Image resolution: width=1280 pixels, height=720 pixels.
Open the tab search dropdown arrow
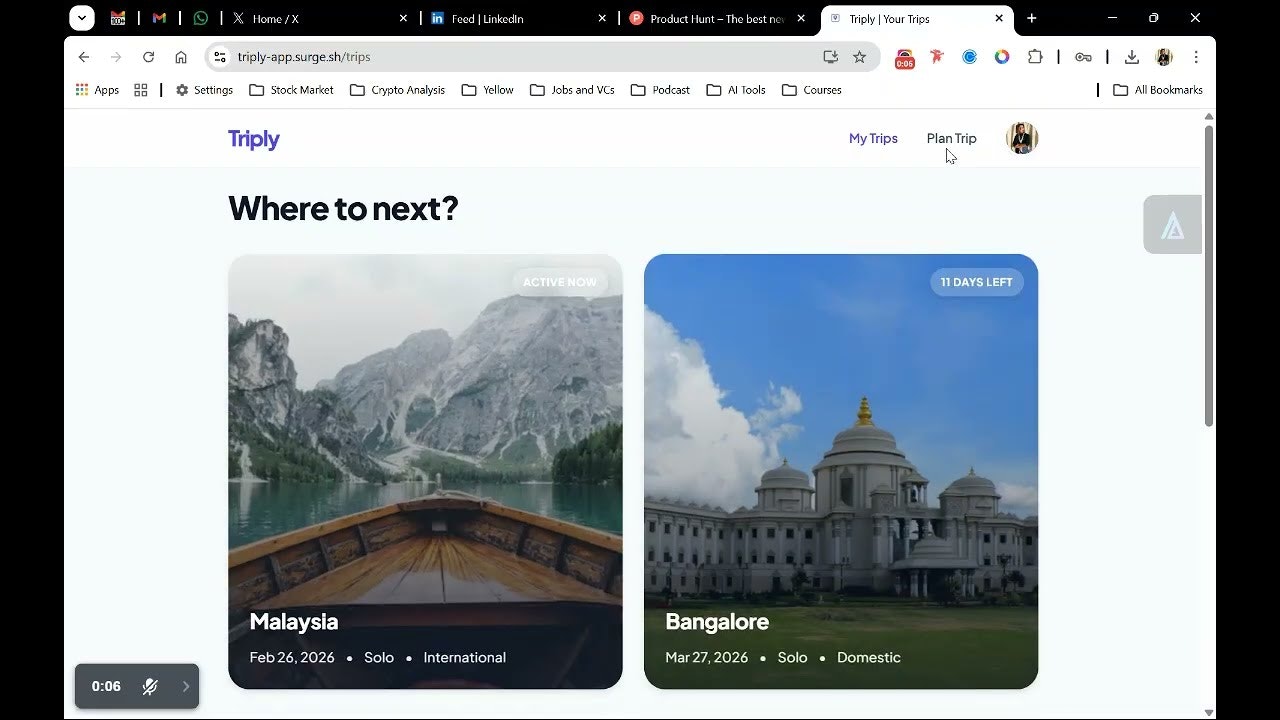click(x=82, y=17)
